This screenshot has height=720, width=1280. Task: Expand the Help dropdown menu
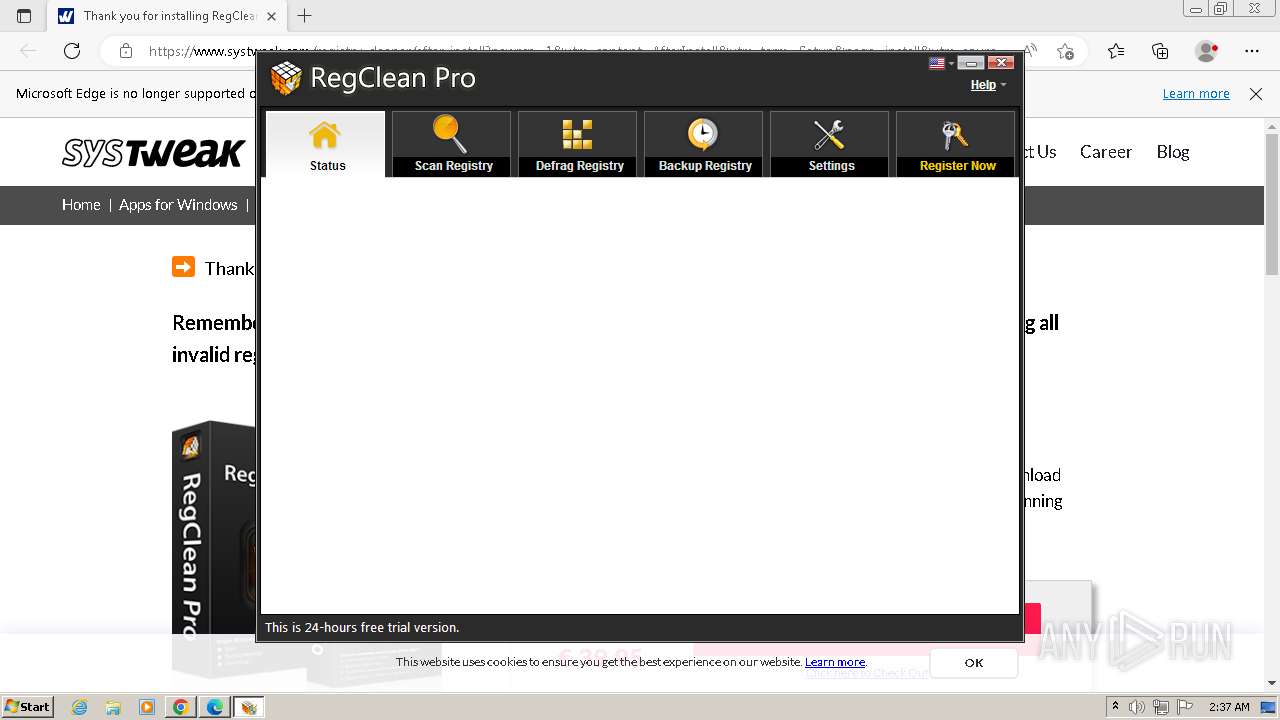pyautogui.click(x=988, y=85)
